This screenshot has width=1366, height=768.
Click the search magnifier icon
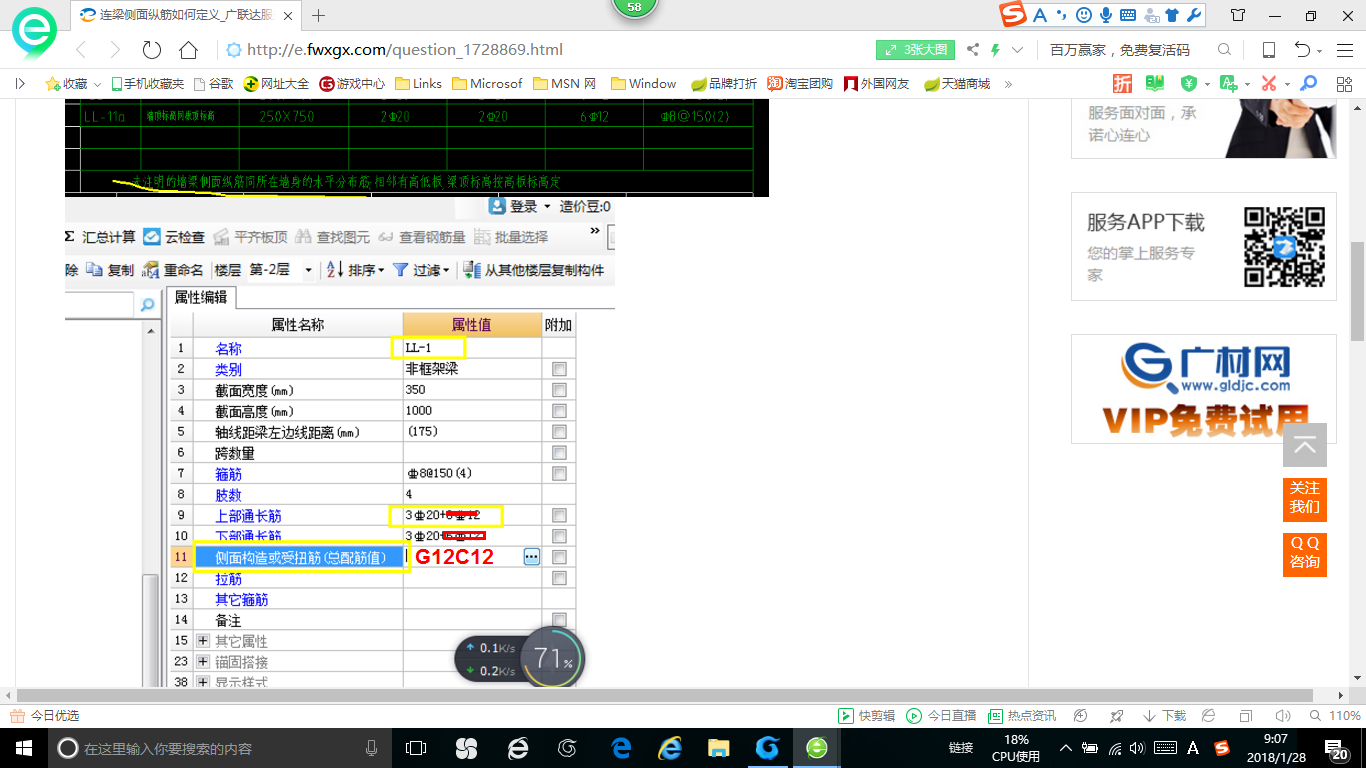click(x=1224, y=50)
